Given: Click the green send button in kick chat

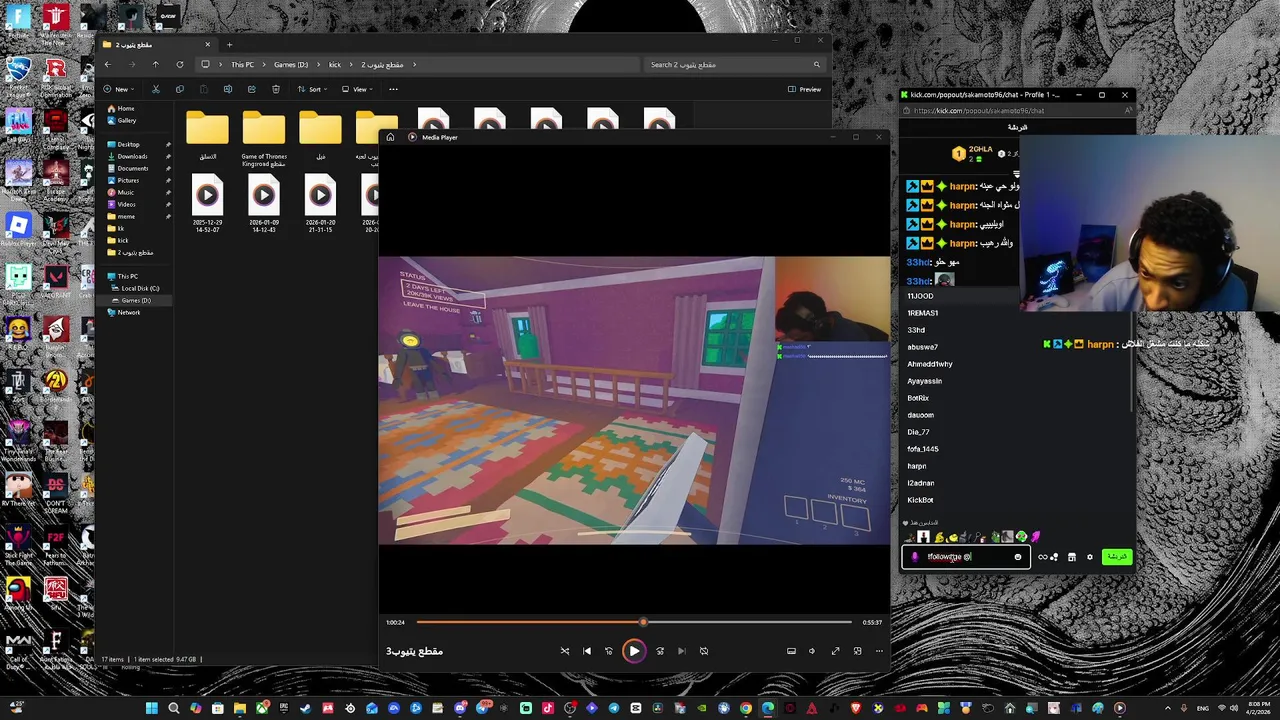Looking at the screenshot, I should [x=1117, y=556].
